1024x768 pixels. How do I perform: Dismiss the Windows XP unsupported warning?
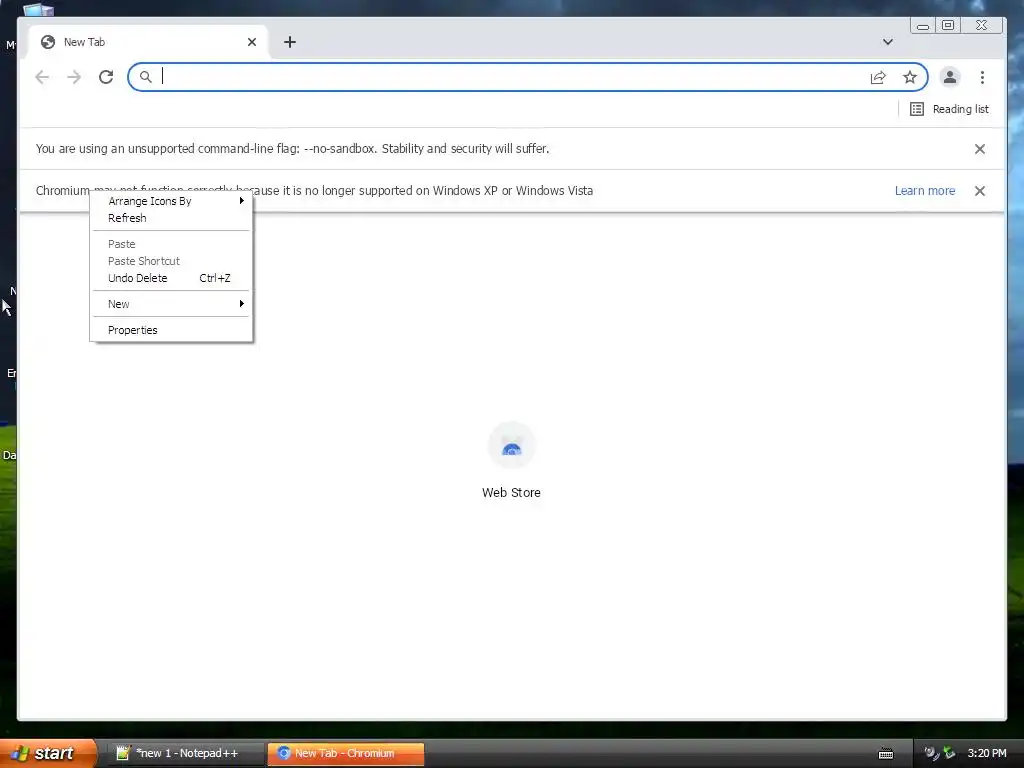[980, 191]
